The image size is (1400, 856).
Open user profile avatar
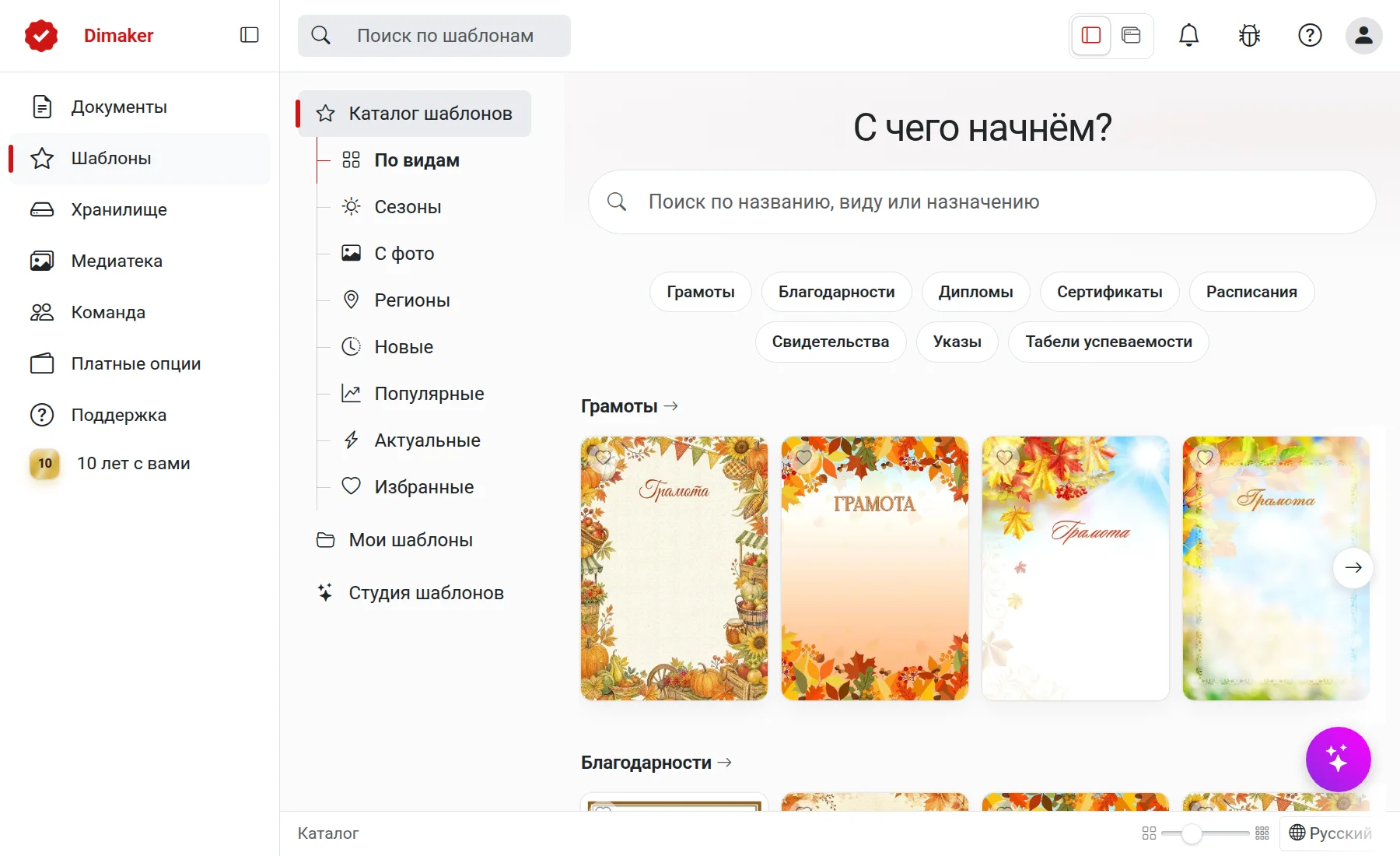1363,35
